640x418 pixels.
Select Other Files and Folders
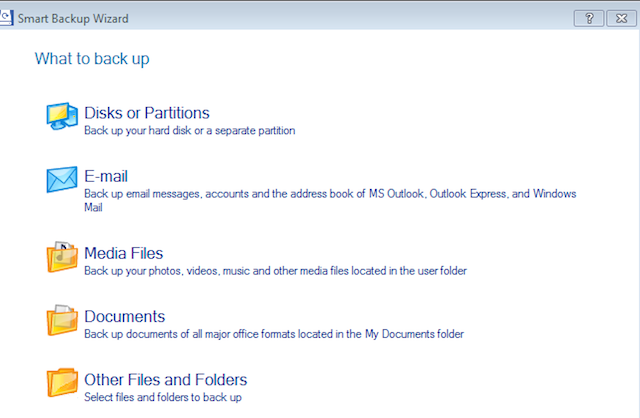click(x=165, y=380)
